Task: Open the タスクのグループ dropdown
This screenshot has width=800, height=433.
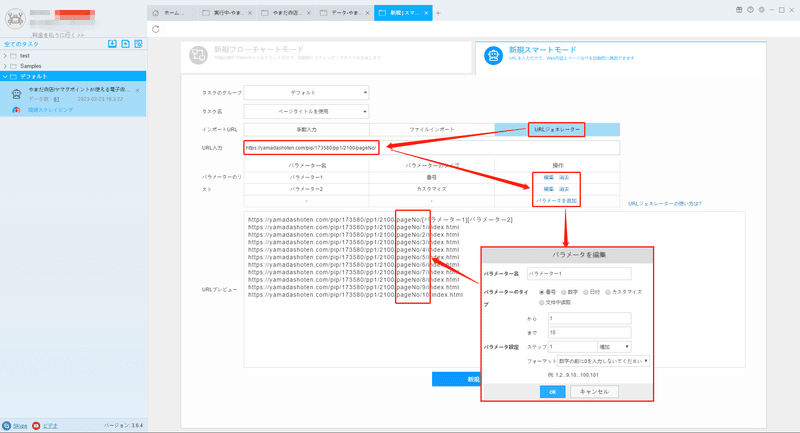Action: pyautogui.click(x=306, y=93)
